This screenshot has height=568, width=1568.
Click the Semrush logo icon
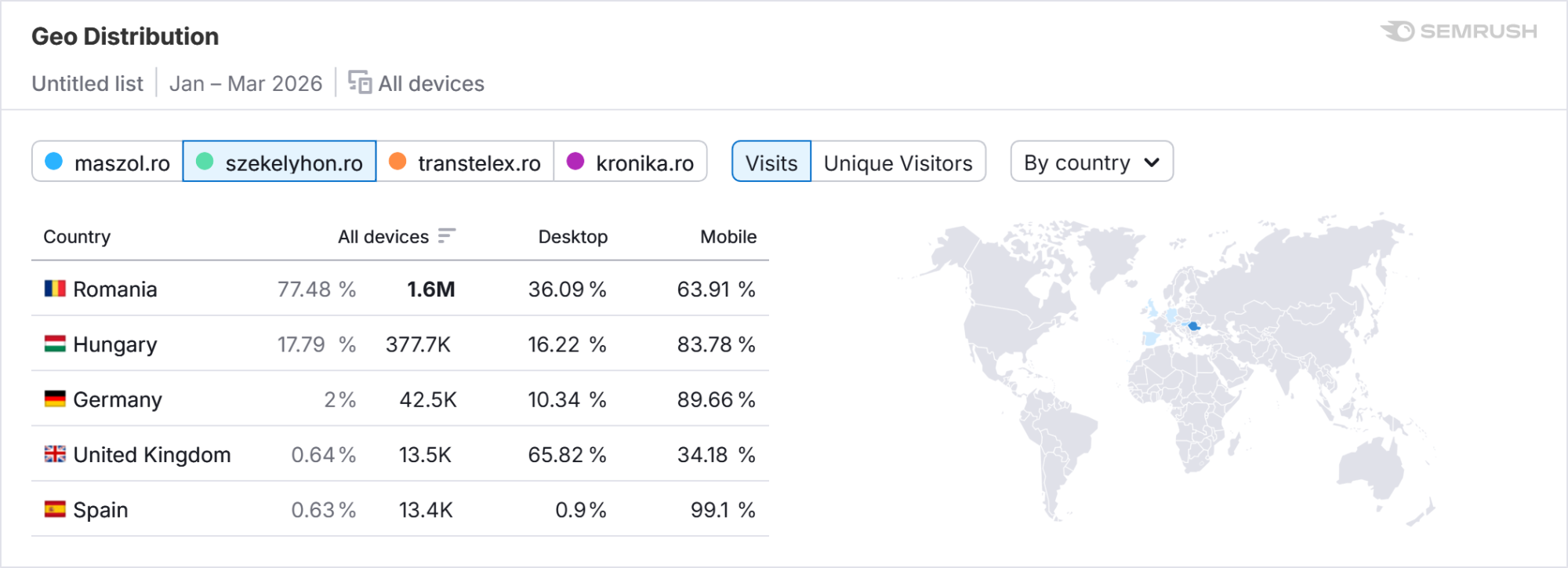tap(1398, 31)
